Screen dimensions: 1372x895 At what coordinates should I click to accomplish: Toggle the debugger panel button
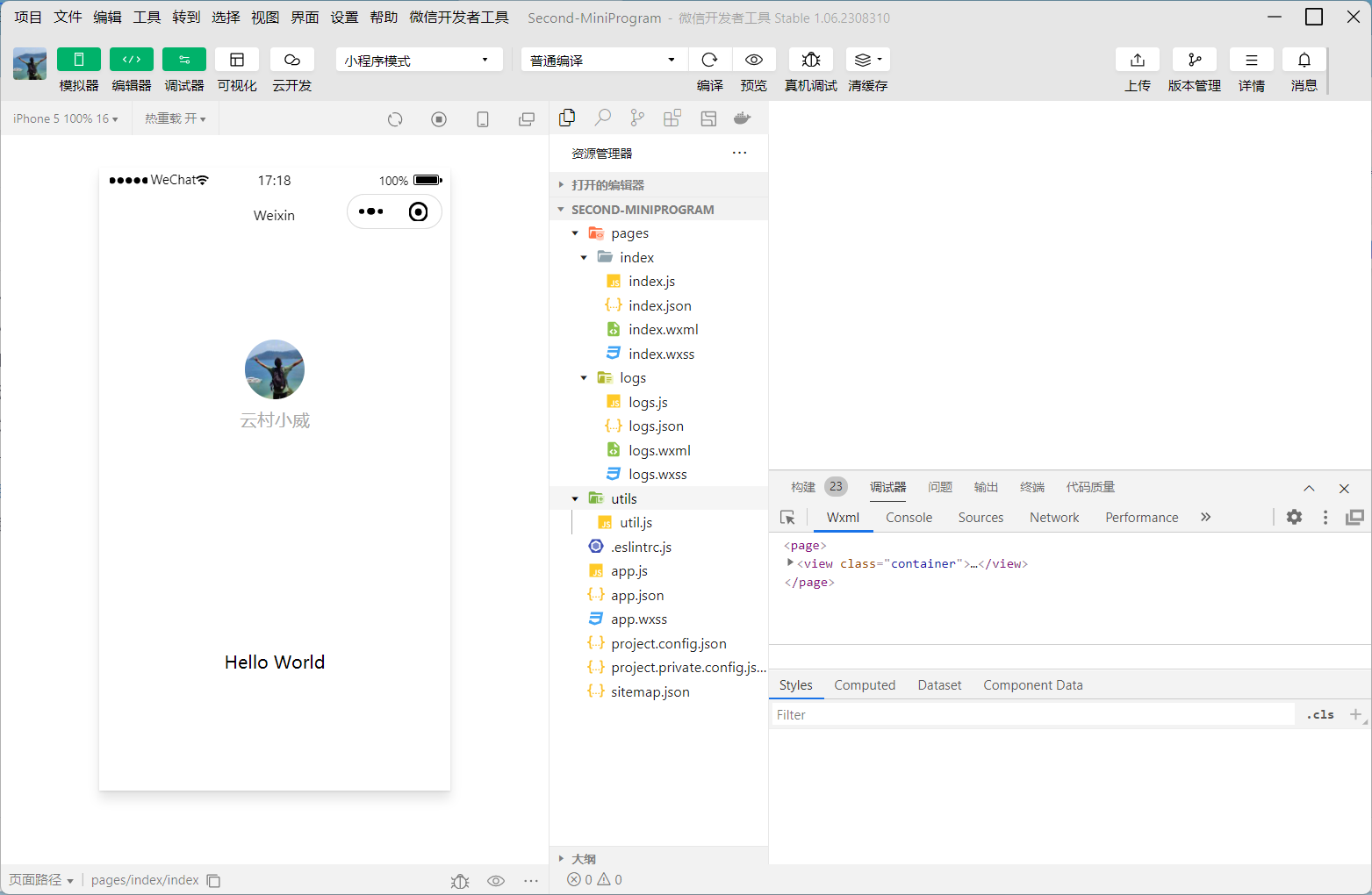184,60
